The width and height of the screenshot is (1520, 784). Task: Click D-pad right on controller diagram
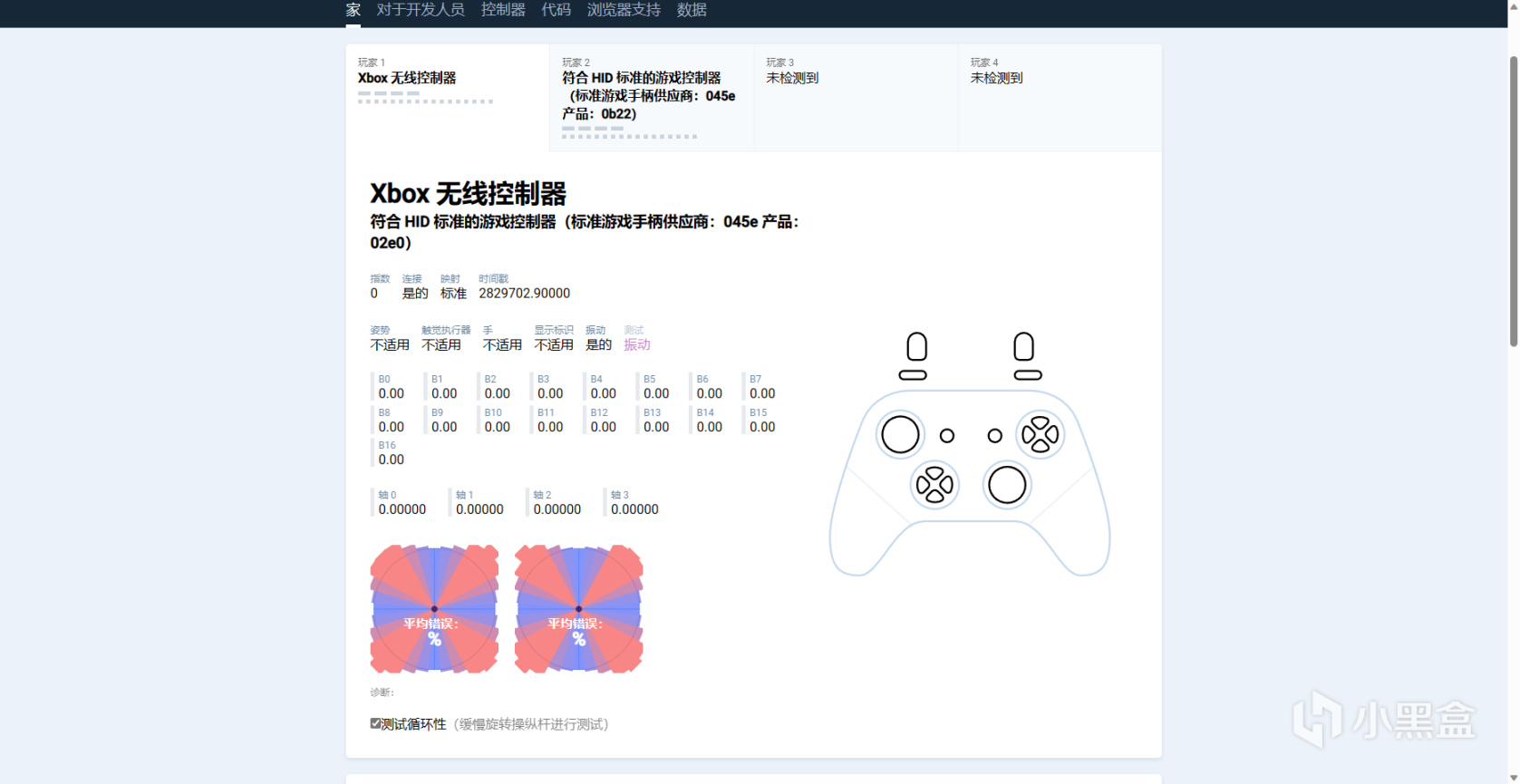click(946, 486)
